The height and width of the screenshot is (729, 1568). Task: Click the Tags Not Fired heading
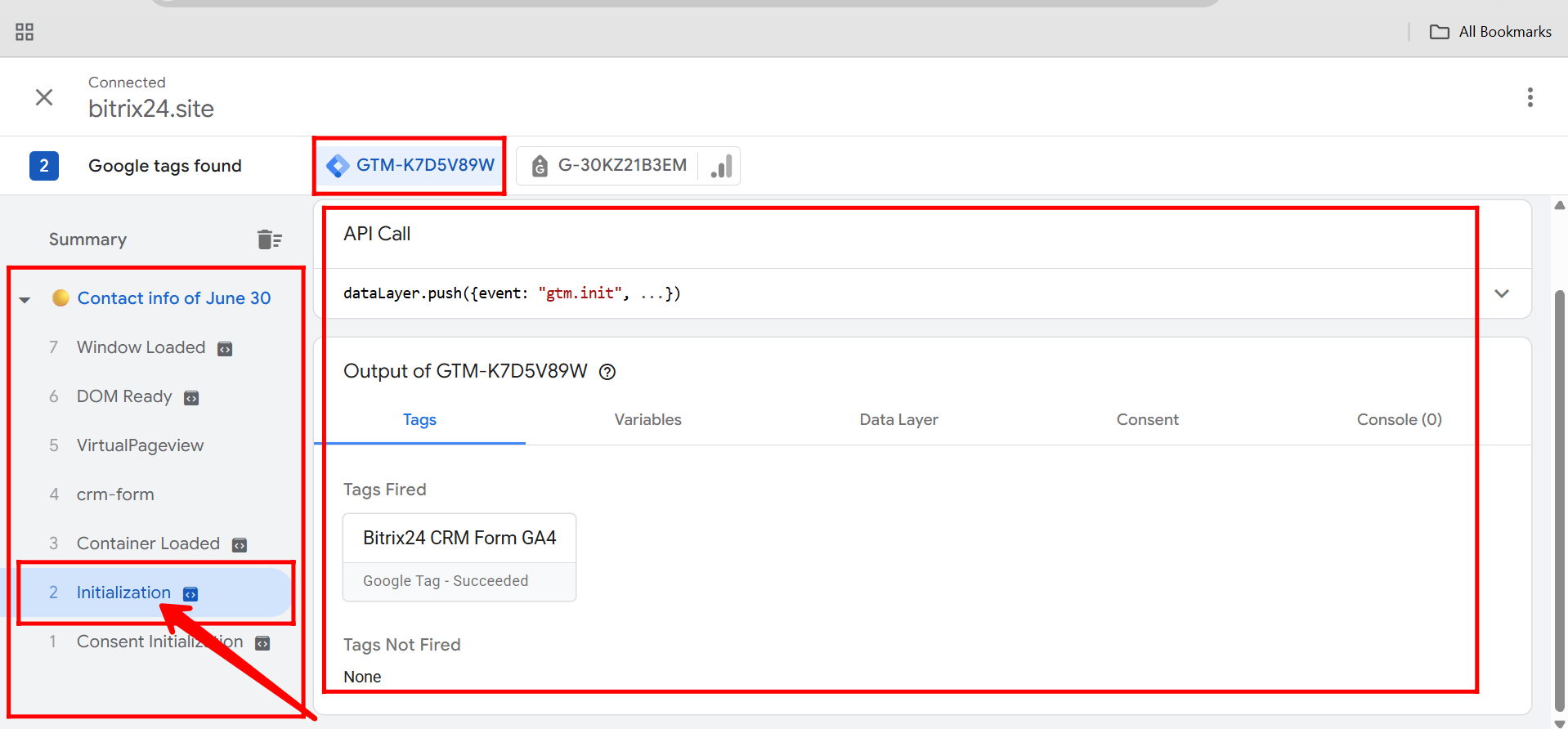click(x=402, y=645)
